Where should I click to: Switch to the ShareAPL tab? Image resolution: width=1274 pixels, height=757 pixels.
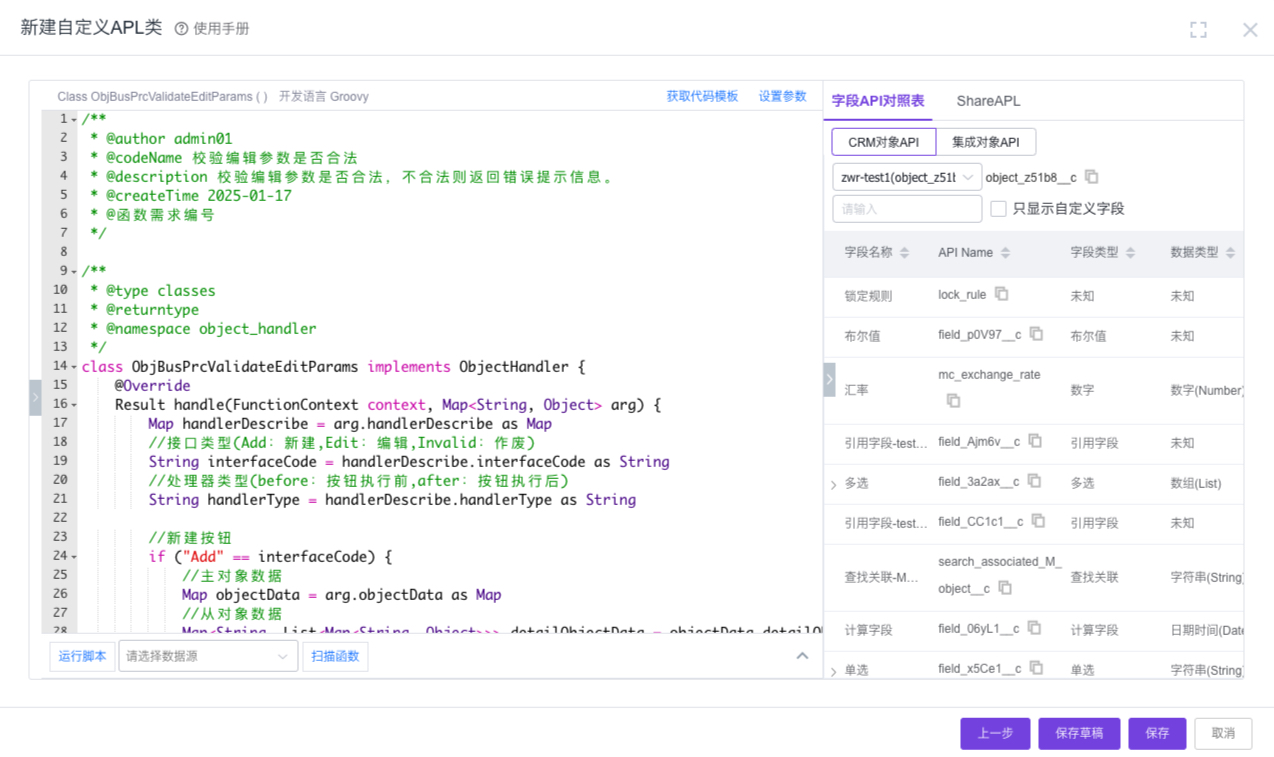pyautogui.click(x=988, y=101)
